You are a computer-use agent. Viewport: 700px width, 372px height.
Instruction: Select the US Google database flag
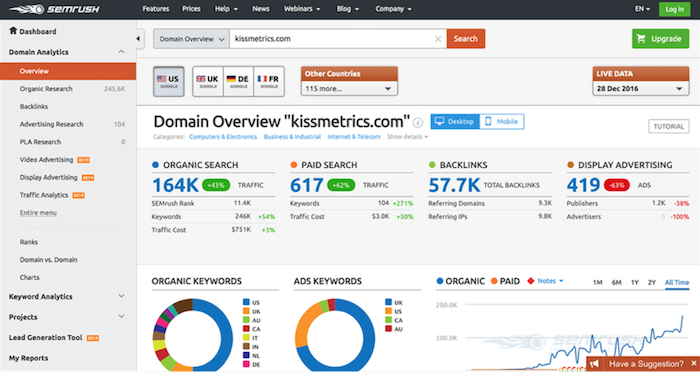[168, 81]
